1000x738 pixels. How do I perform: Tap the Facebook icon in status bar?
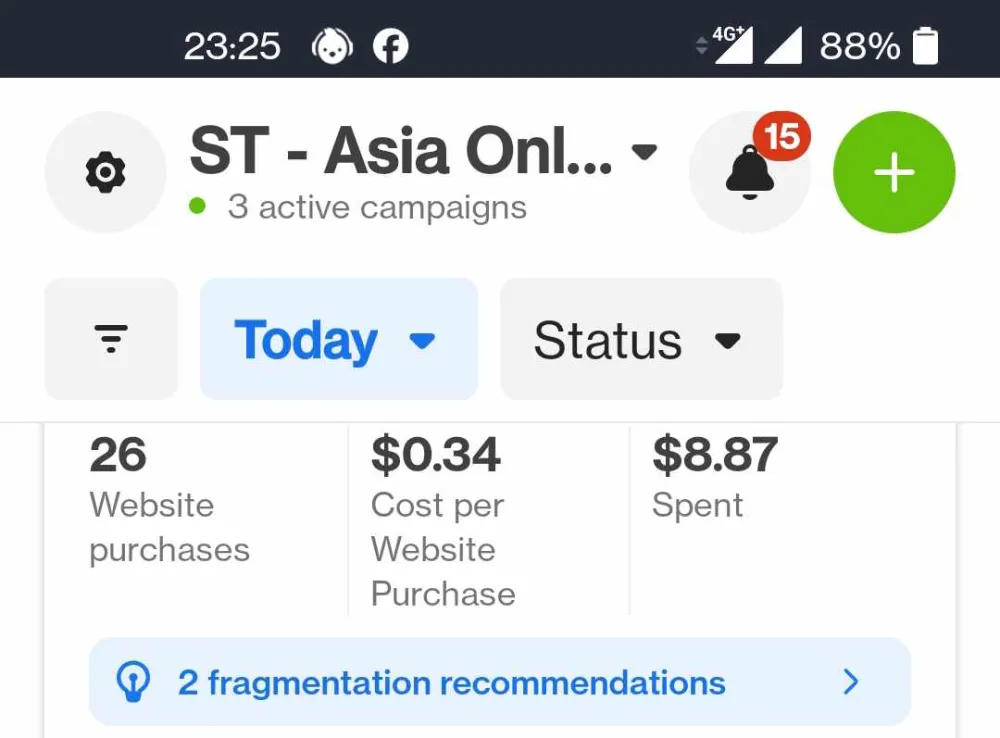390,46
